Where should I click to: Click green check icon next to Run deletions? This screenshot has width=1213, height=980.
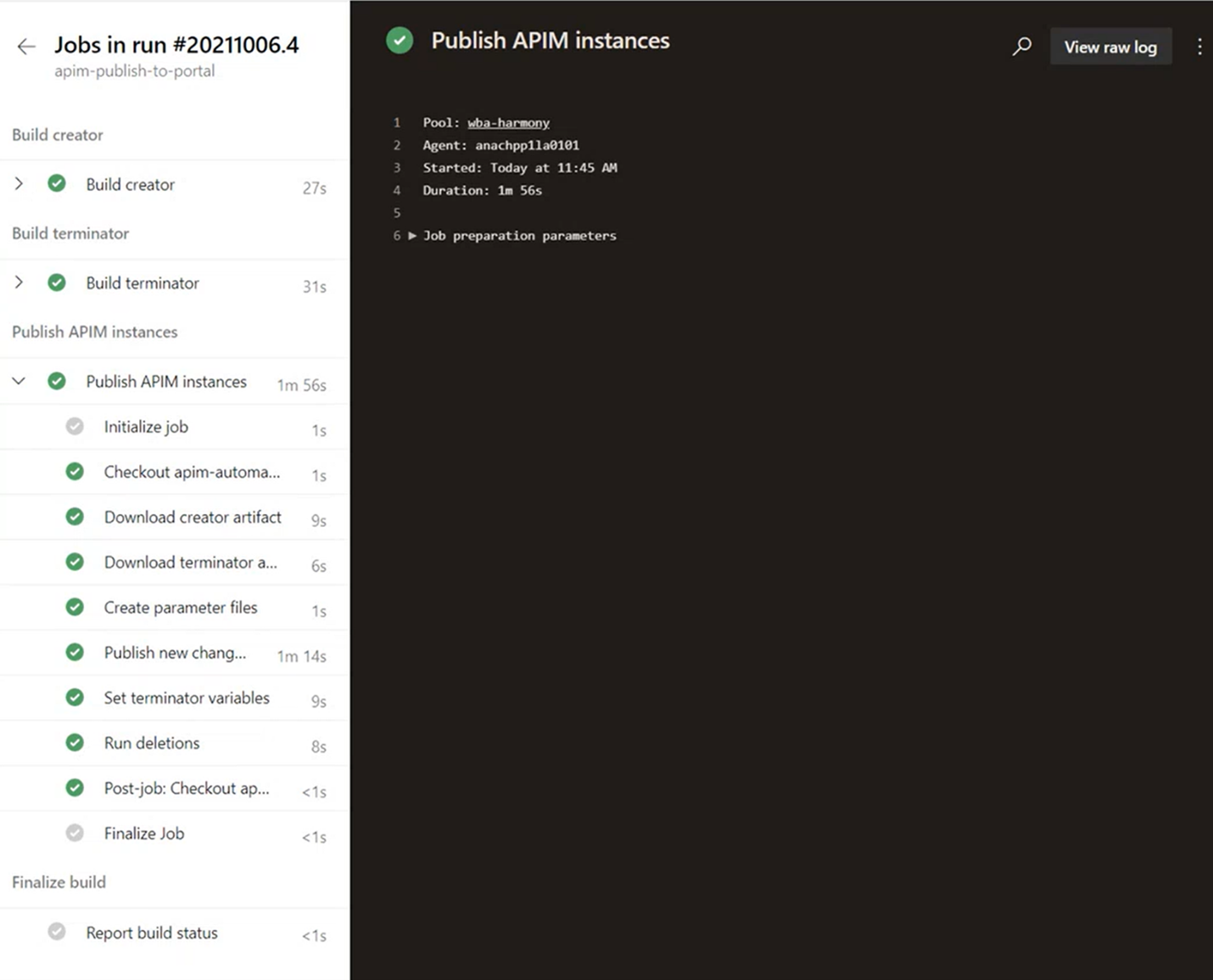point(75,742)
